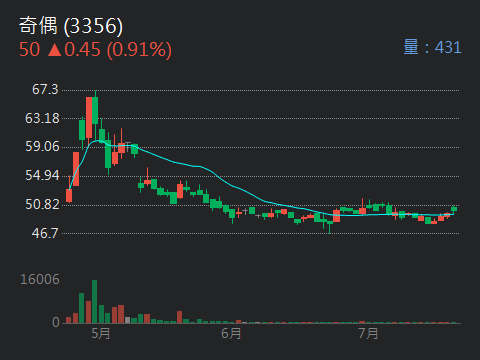The width and height of the screenshot is (480, 360).
Task: Click the 54.94 price axis label
Action: point(42,175)
